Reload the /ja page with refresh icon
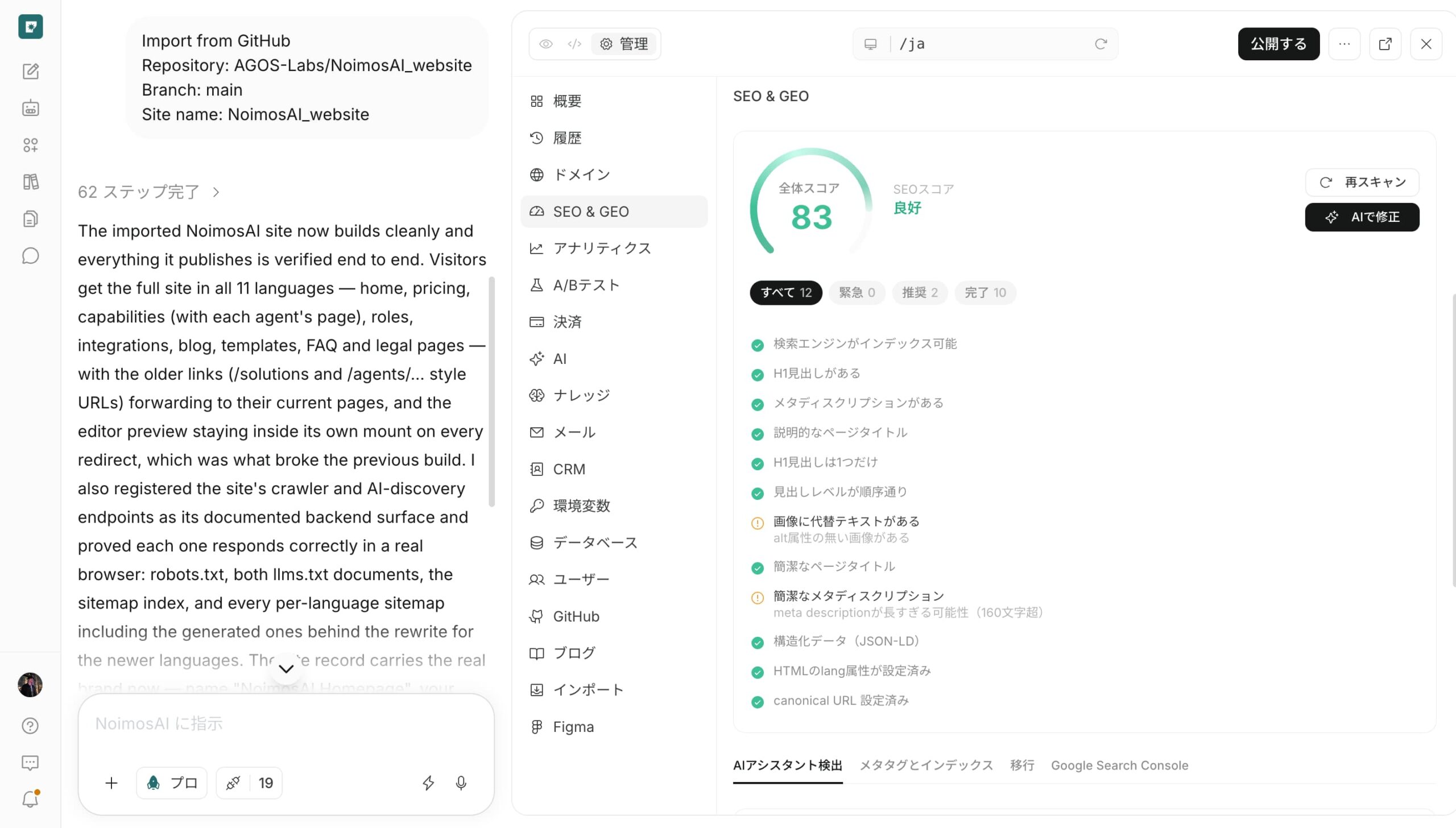1456x828 pixels. tap(1101, 44)
